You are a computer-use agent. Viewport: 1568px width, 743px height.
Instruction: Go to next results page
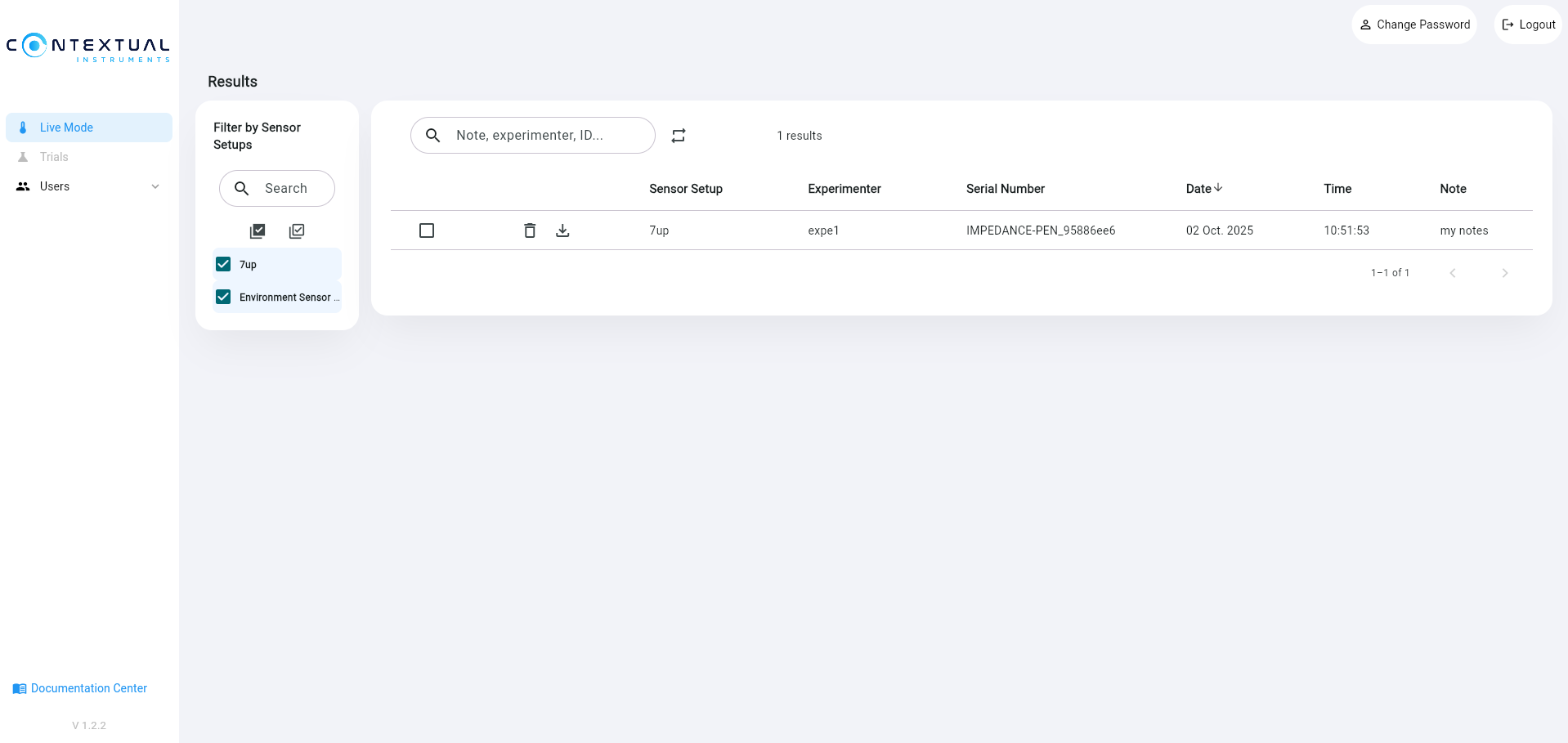(x=1504, y=273)
